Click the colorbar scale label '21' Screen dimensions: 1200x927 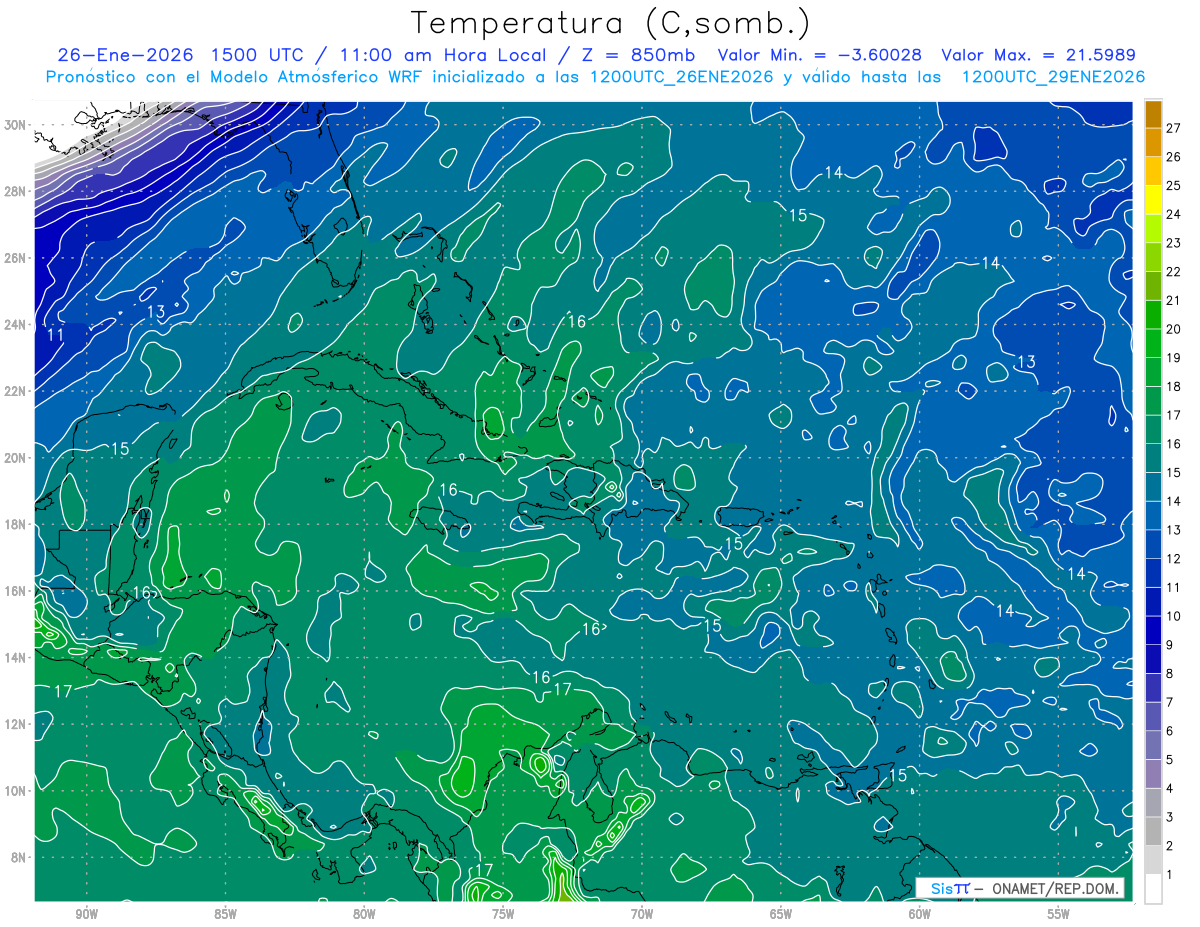pyautogui.click(x=1174, y=300)
